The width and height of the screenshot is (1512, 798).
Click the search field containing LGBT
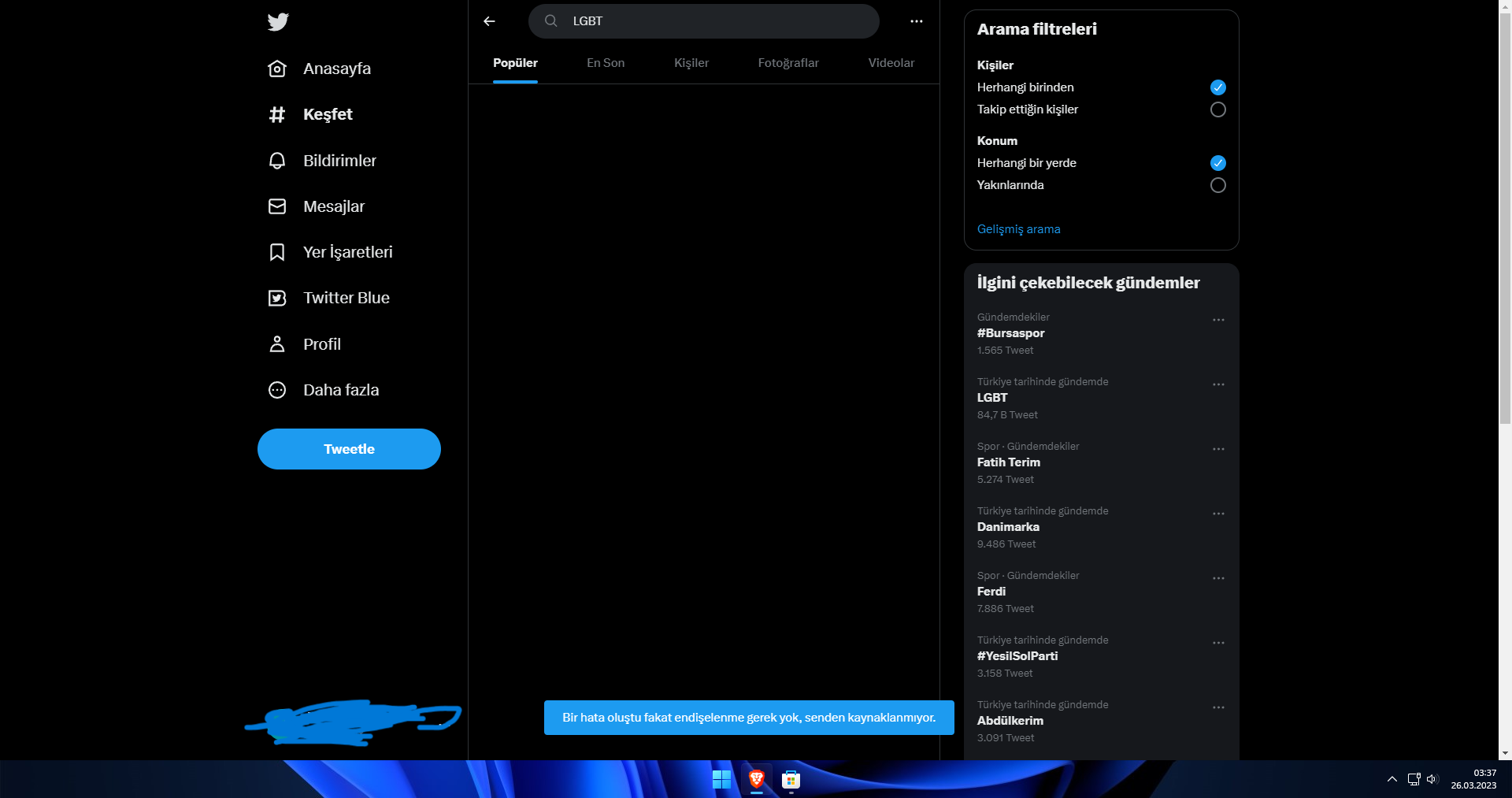pyautogui.click(x=704, y=21)
